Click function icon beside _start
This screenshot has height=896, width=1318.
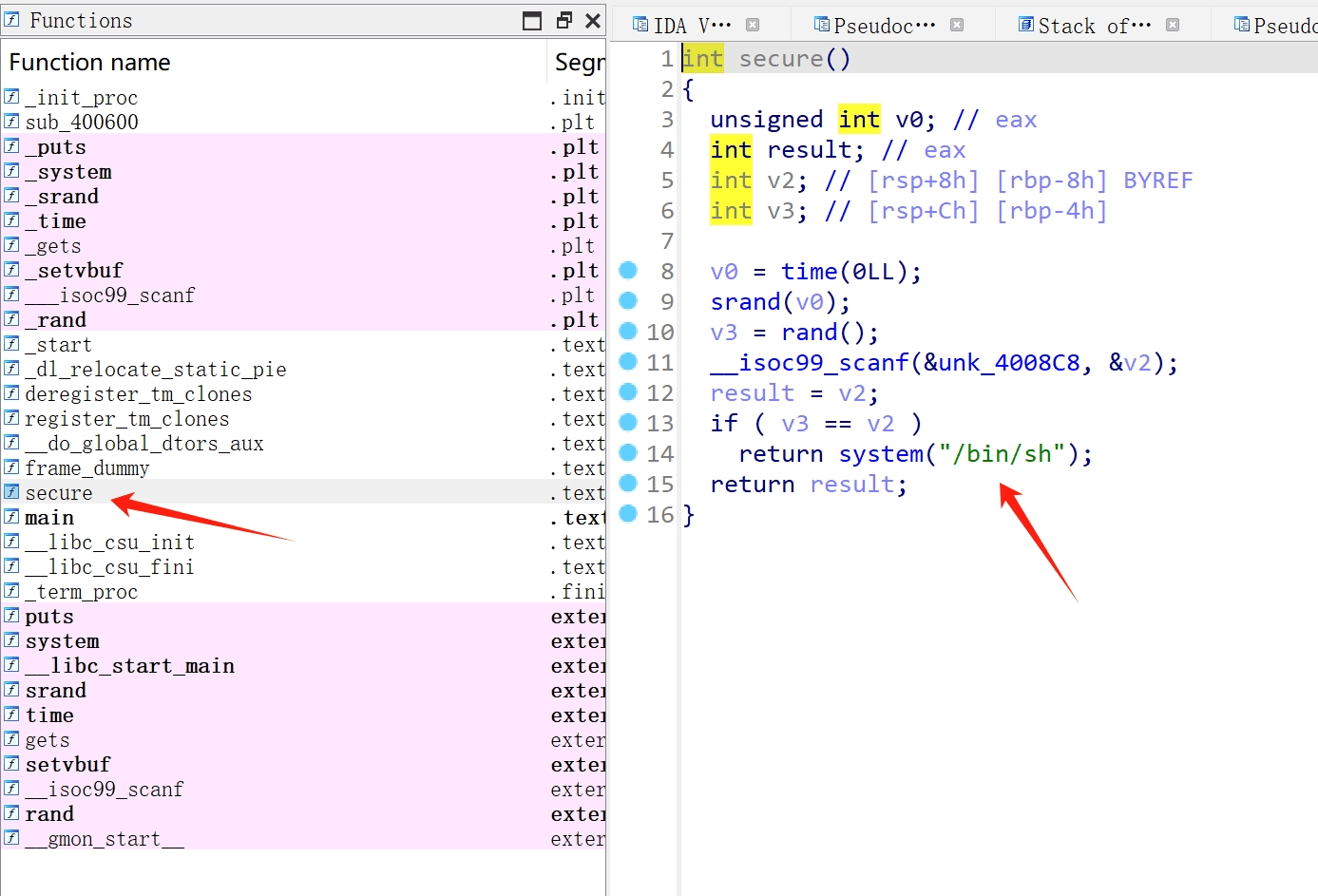click(x=11, y=343)
